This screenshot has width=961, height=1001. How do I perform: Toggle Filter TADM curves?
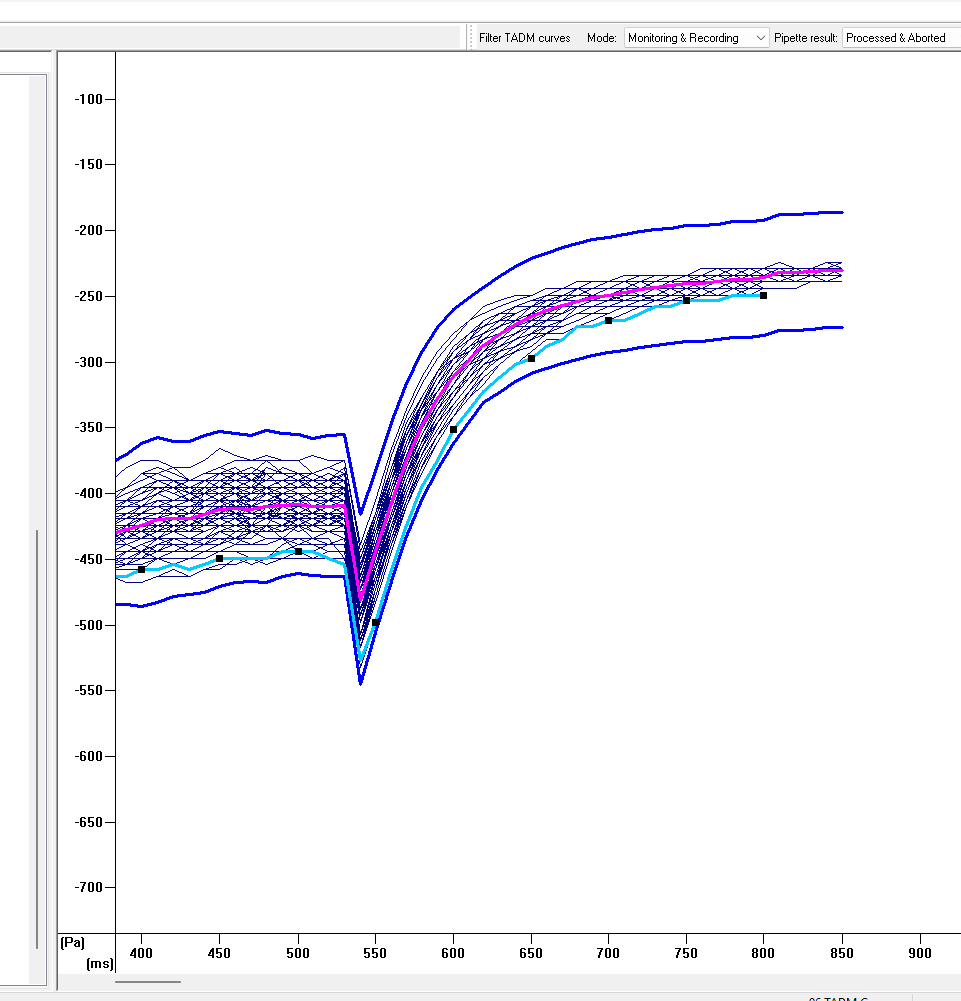[x=524, y=37]
